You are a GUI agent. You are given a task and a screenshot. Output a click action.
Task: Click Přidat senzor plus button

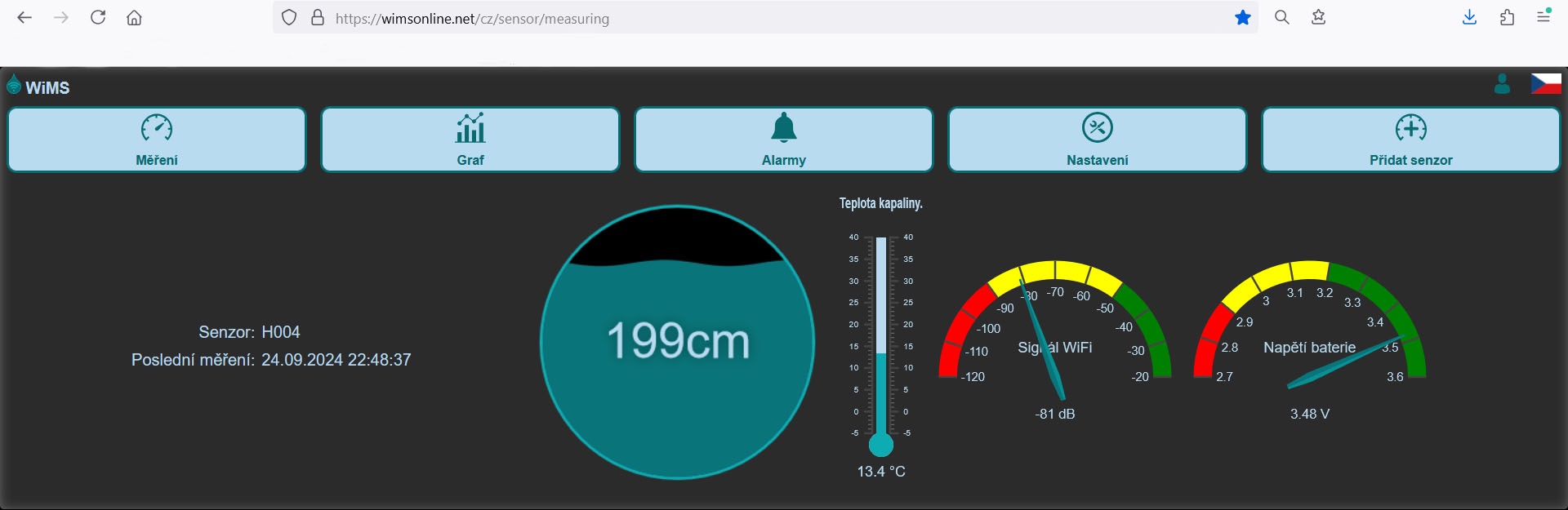tap(1411, 140)
